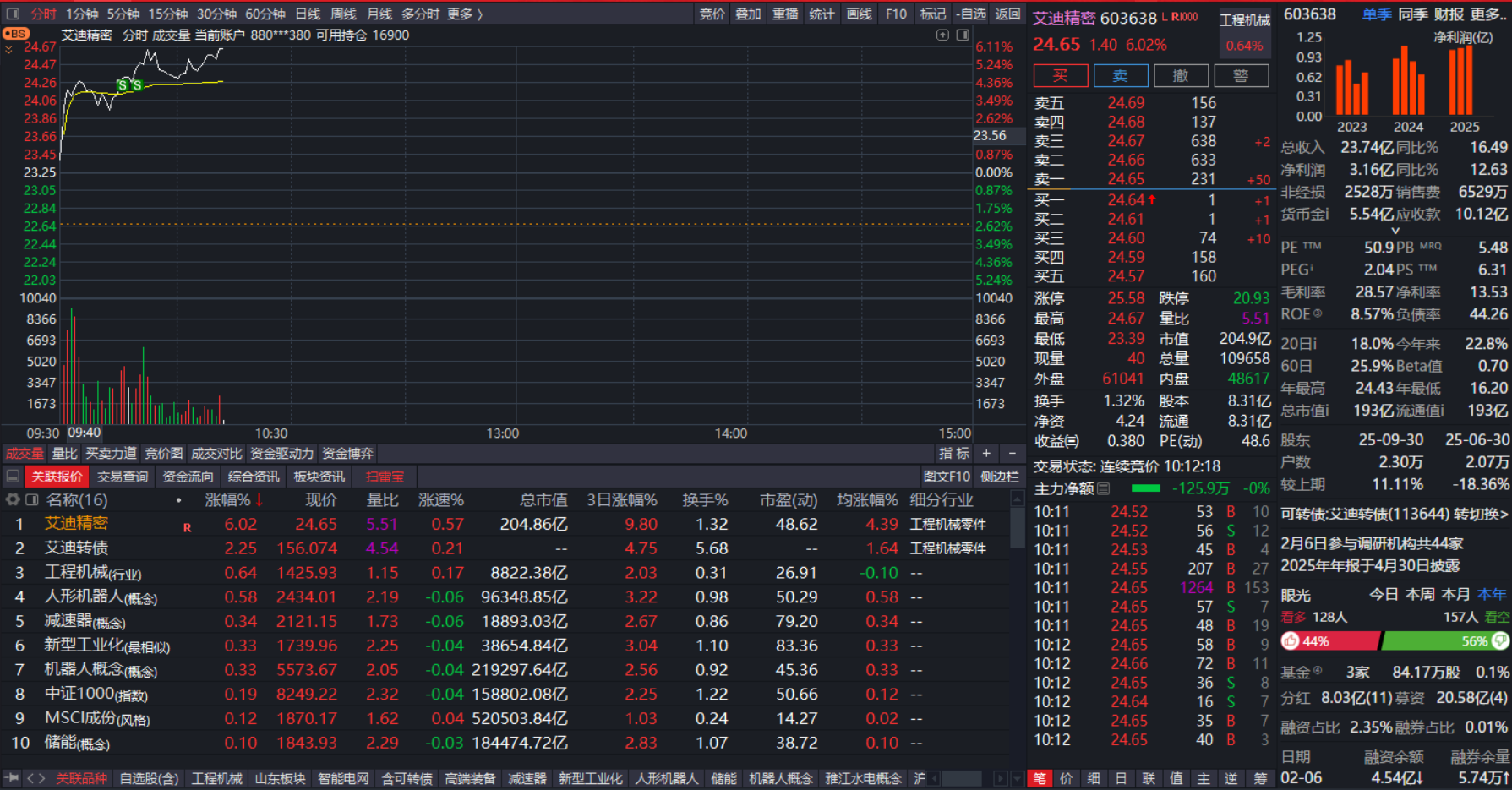Toggle the chart panel layout icon beside 分时
The height and width of the screenshot is (790, 1512).
click(13, 14)
